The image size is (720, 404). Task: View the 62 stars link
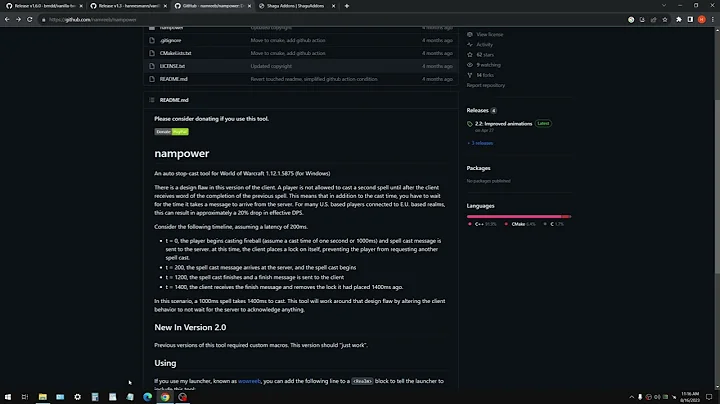pyautogui.click(x=485, y=55)
